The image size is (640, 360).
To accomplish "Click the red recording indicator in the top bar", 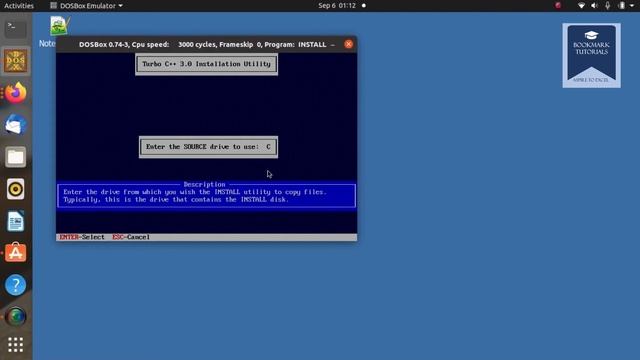I will coord(558,6).
